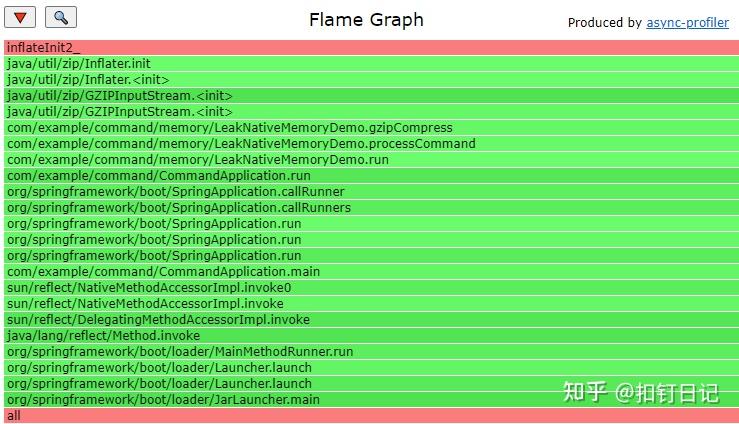The image size is (739, 424).
Task: Click the red reverse triangle icon
Action: 21,18
